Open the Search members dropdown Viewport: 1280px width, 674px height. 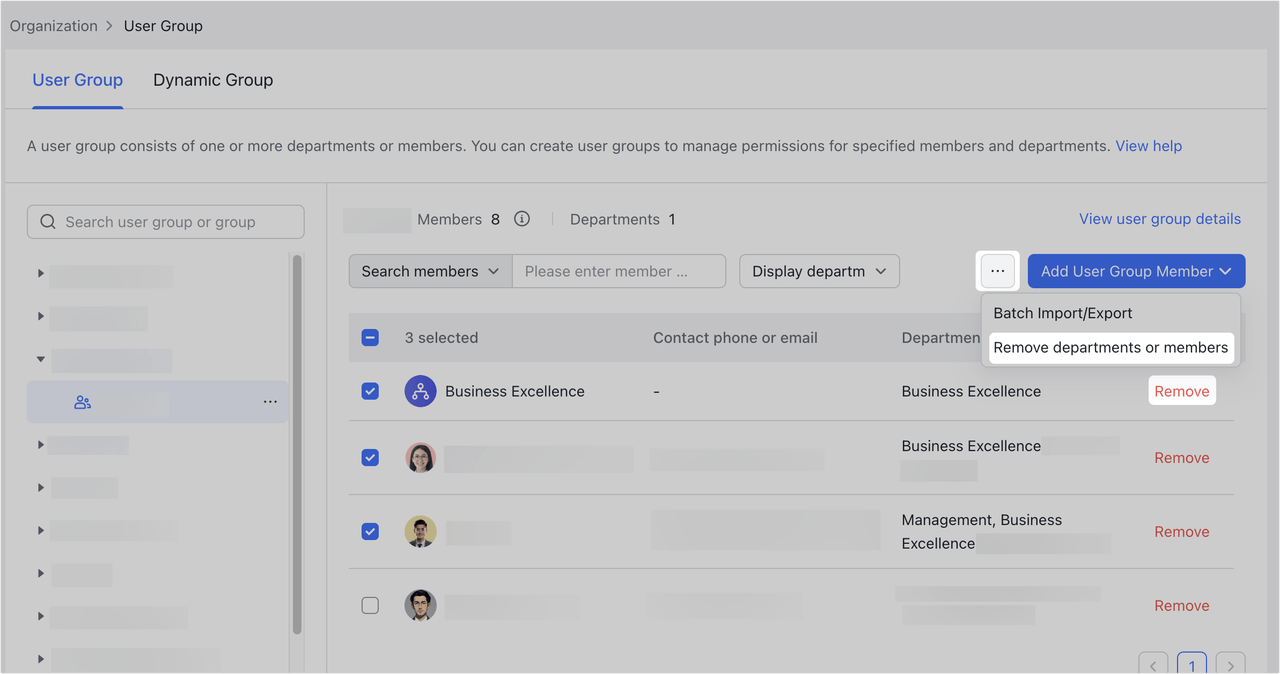[x=430, y=271]
